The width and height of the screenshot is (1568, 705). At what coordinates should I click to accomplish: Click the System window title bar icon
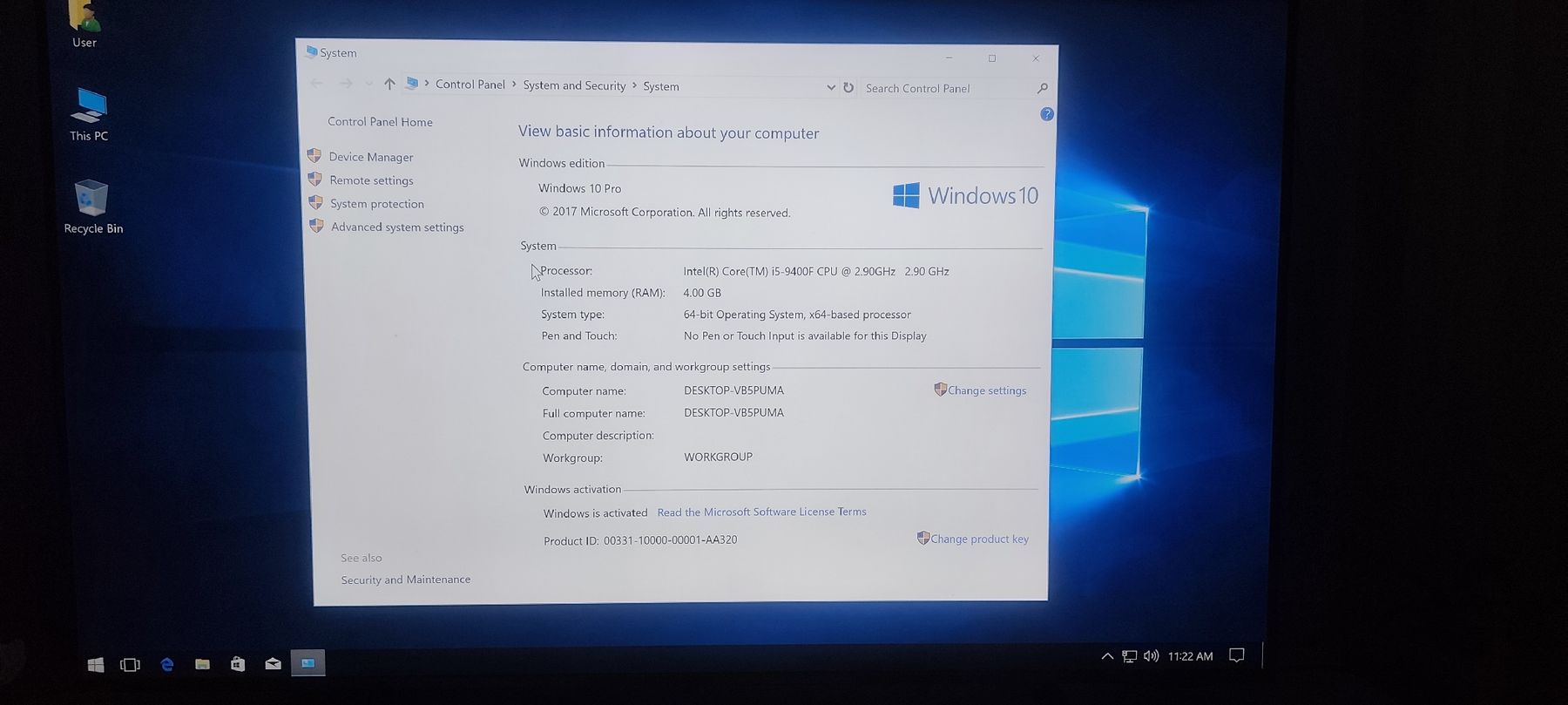tap(311, 51)
